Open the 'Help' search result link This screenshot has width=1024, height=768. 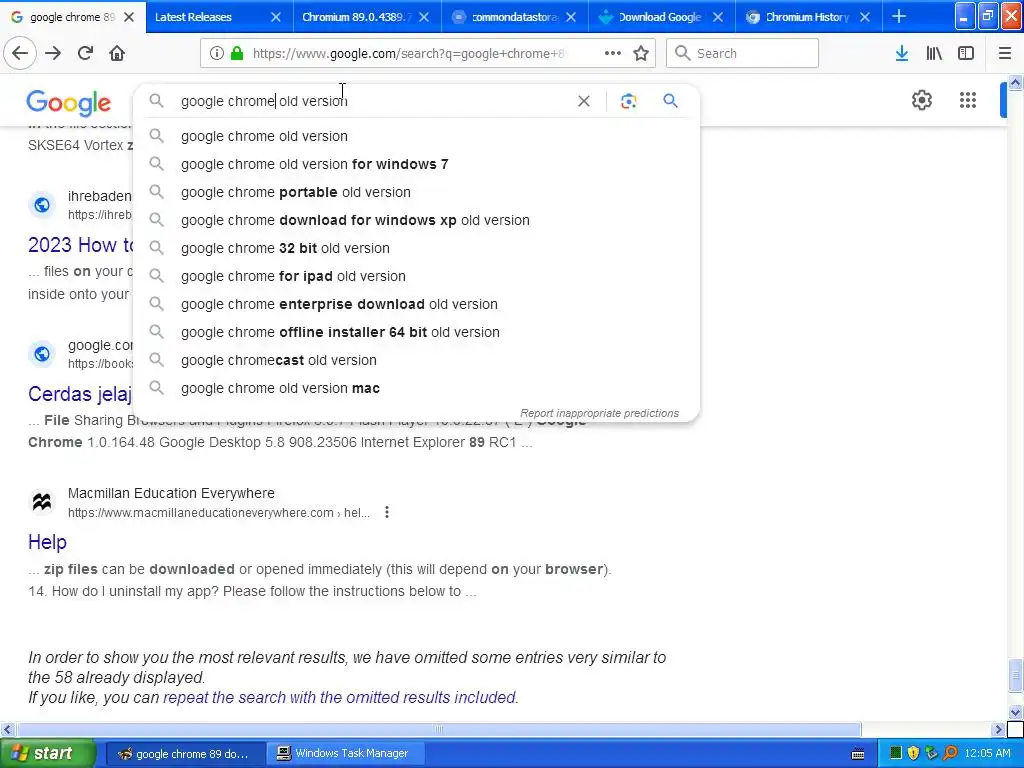coord(47,542)
